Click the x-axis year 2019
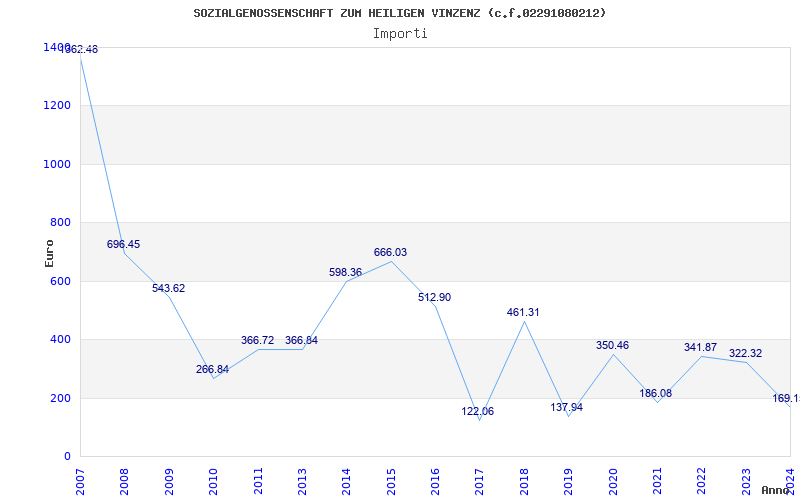The height and width of the screenshot is (500, 800). 569,482
